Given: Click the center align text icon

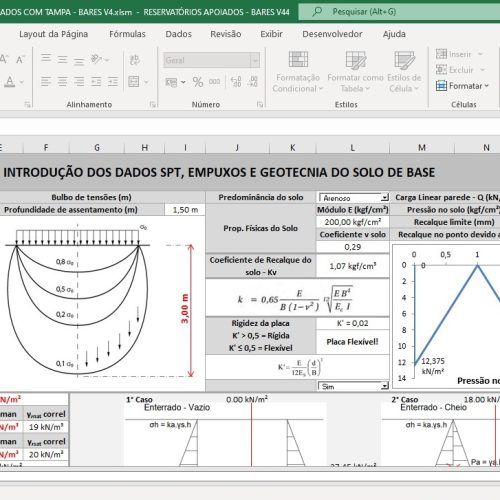Looking at the screenshot, I should pyautogui.click(x=62, y=82).
